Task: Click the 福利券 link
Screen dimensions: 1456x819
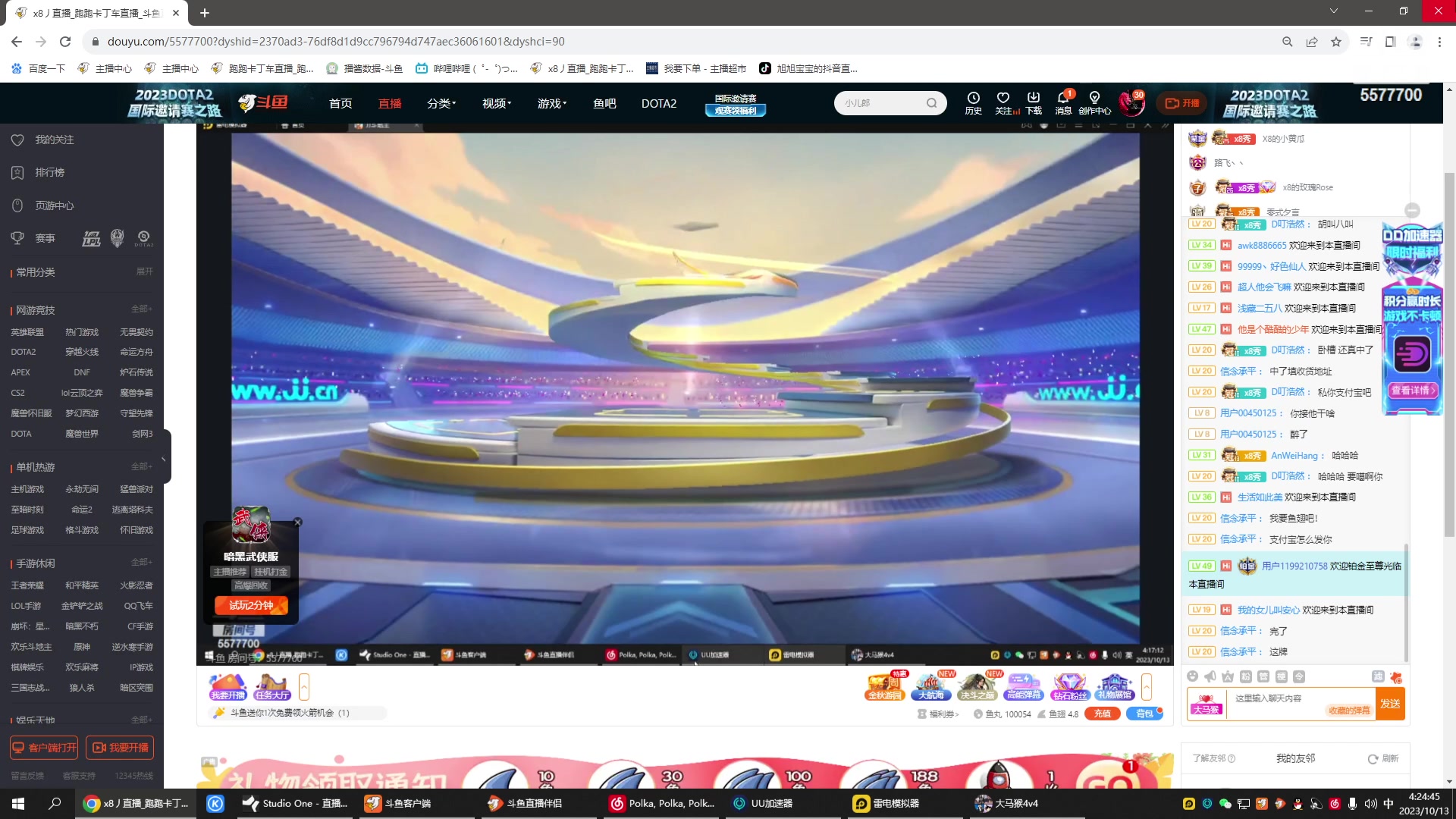Action: coord(938,714)
